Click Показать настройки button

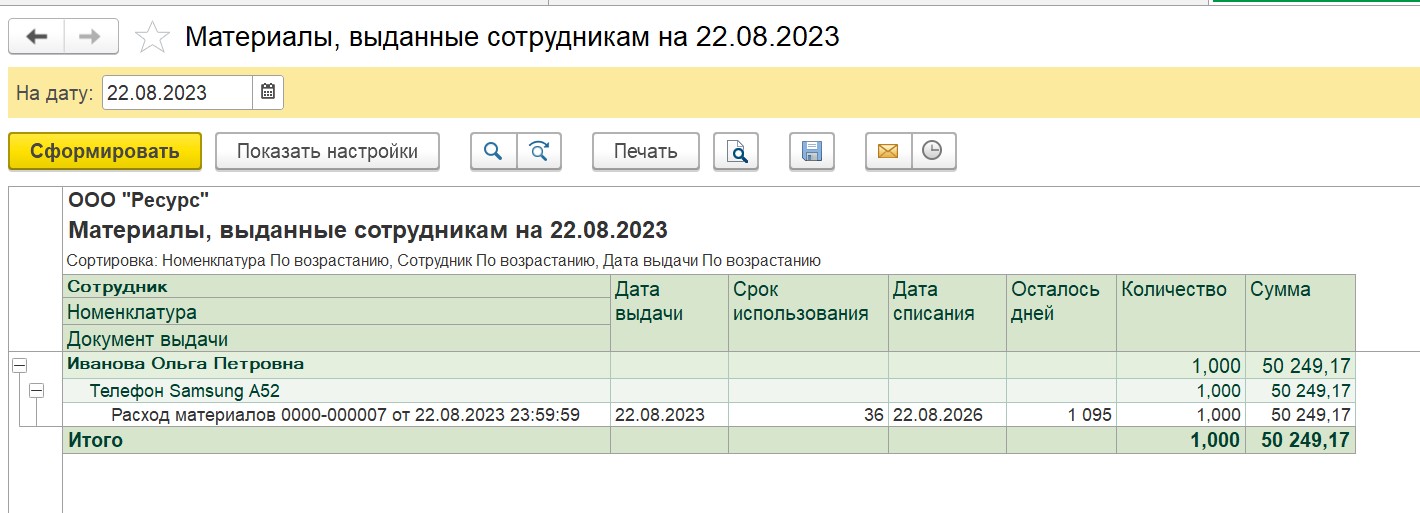[x=328, y=151]
